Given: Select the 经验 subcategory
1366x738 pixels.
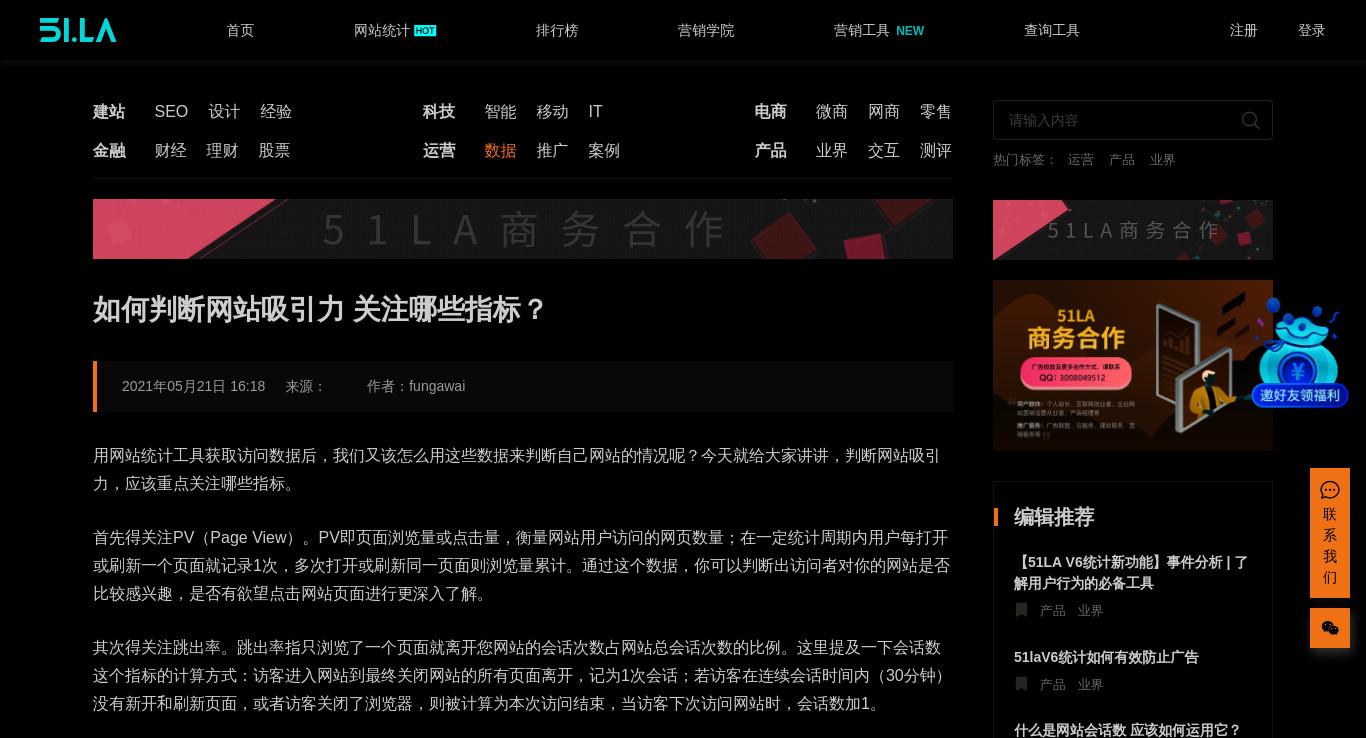Looking at the screenshot, I should coord(276,112).
